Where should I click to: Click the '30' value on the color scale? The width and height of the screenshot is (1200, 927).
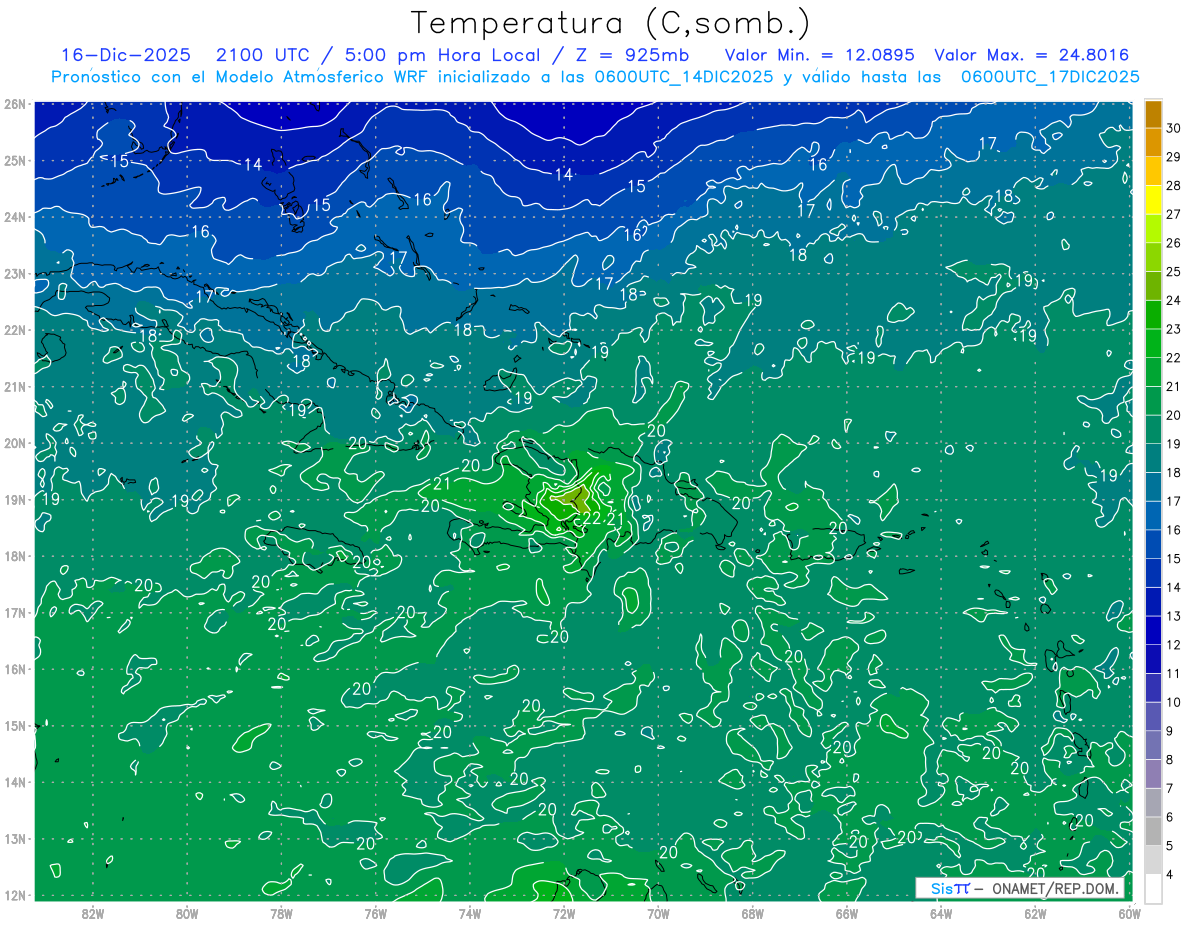click(1174, 128)
